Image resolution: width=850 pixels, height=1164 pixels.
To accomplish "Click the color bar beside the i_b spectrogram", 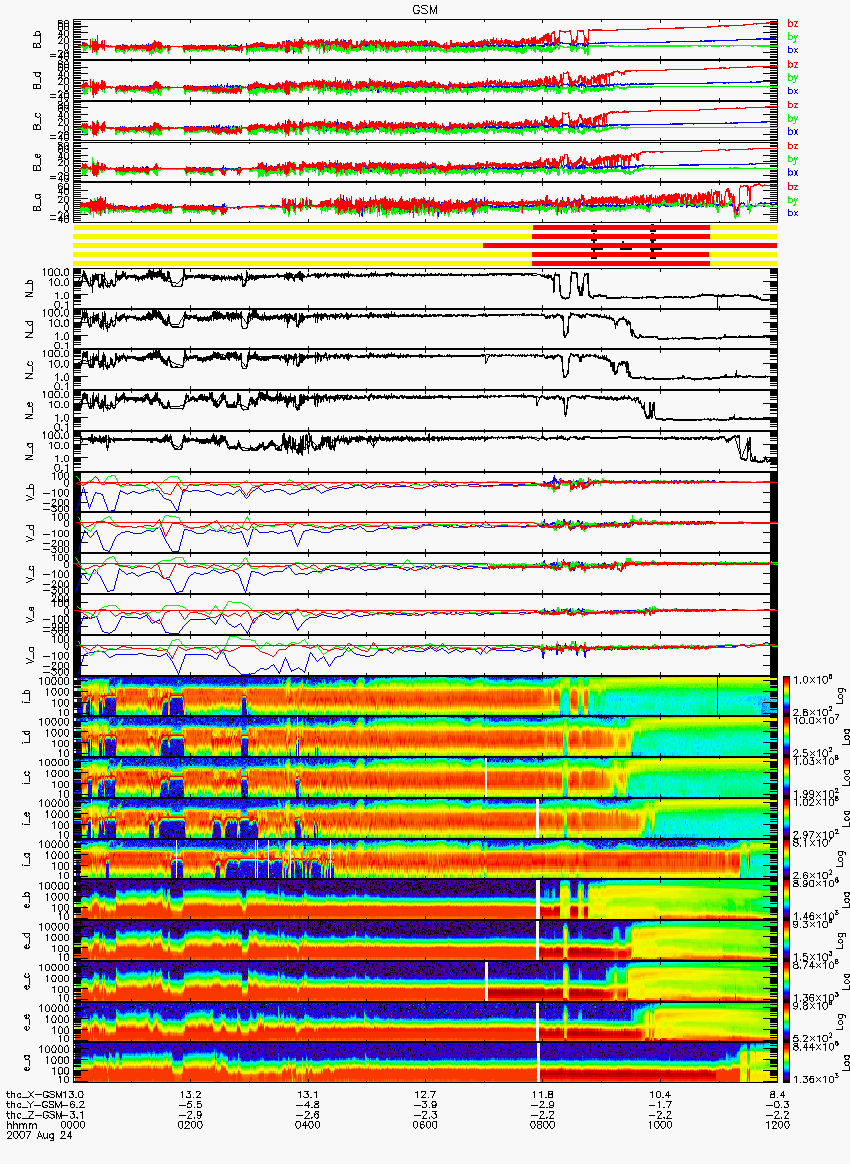I will [786, 696].
